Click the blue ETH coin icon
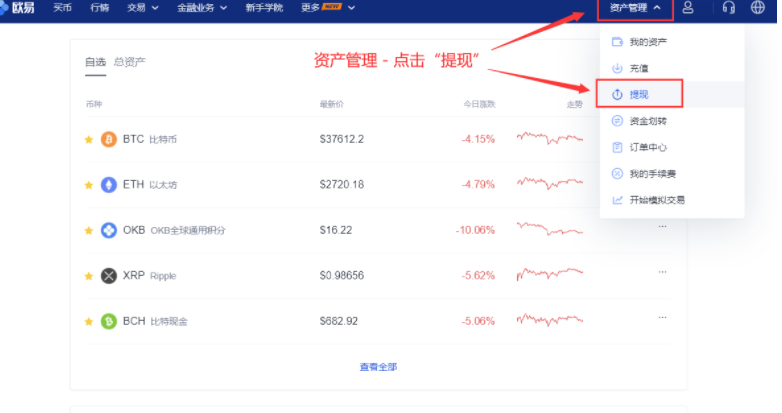This screenshot has height=413, width=782. pos(109,184)
